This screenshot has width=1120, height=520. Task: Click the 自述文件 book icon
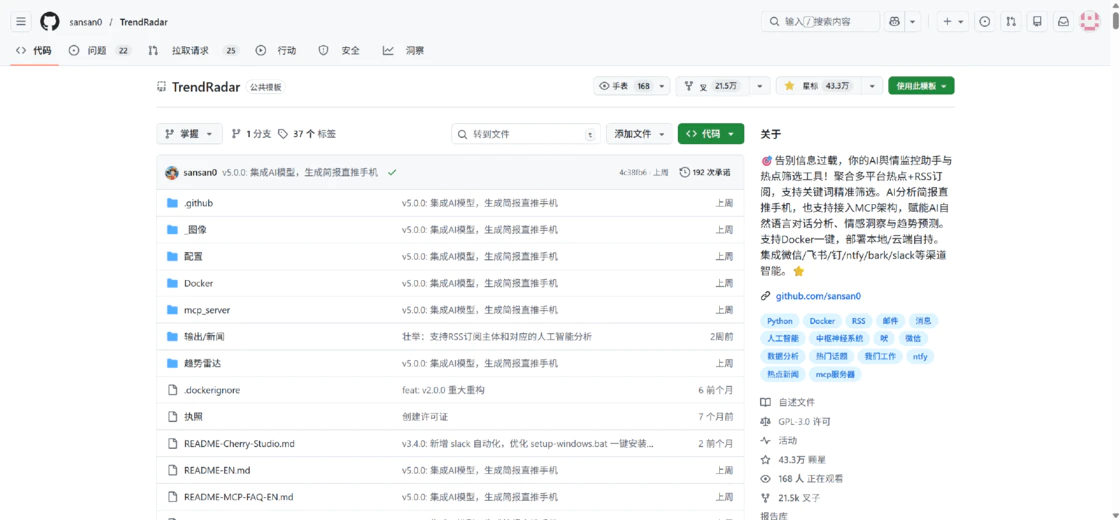coord(766,402)
